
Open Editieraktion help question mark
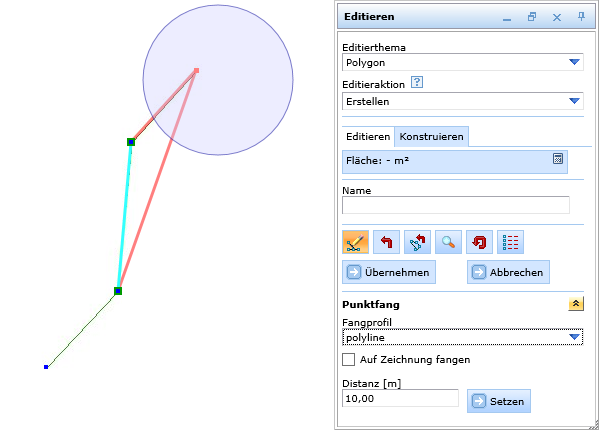point(417,82)
